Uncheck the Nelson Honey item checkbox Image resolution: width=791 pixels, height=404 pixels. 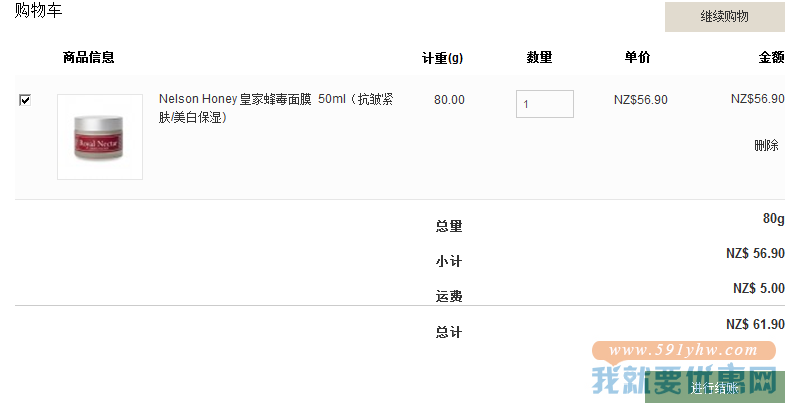coord(25,100)
